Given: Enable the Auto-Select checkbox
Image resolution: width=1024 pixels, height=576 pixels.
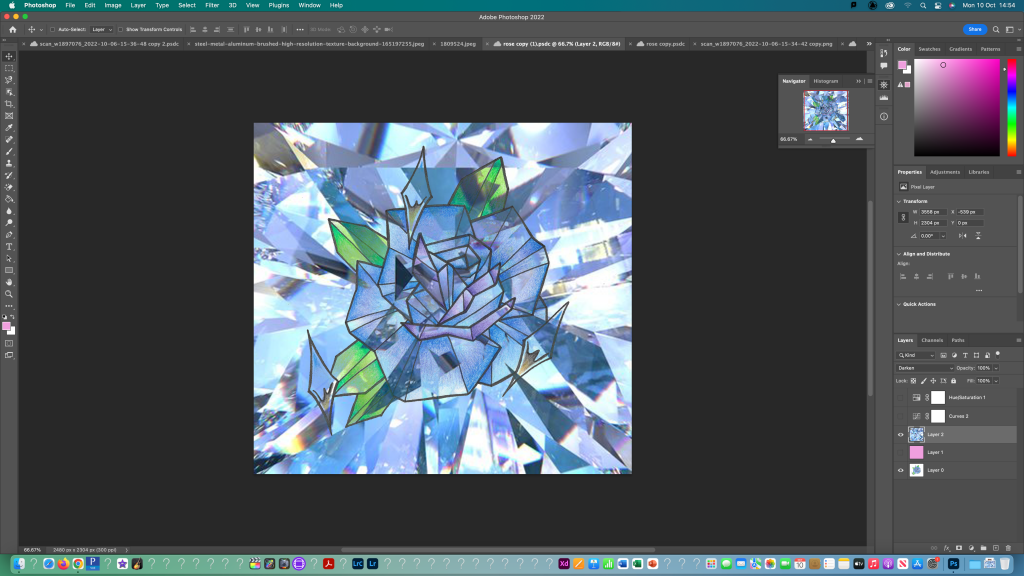Looking at the screenshot, I should (54, 30).
